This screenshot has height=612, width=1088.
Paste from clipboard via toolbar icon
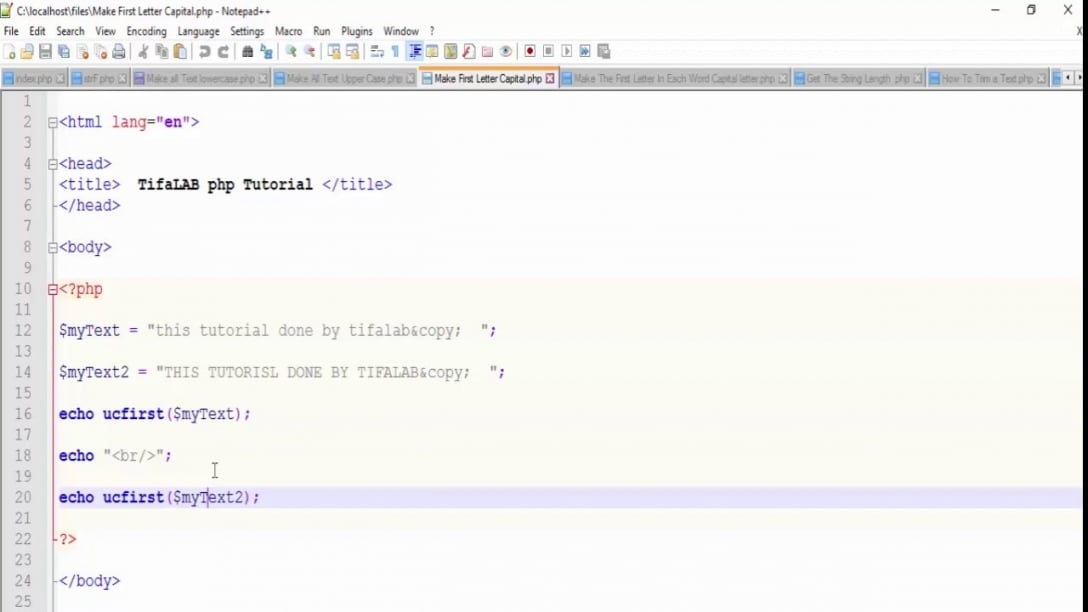[x=180, y=51]
